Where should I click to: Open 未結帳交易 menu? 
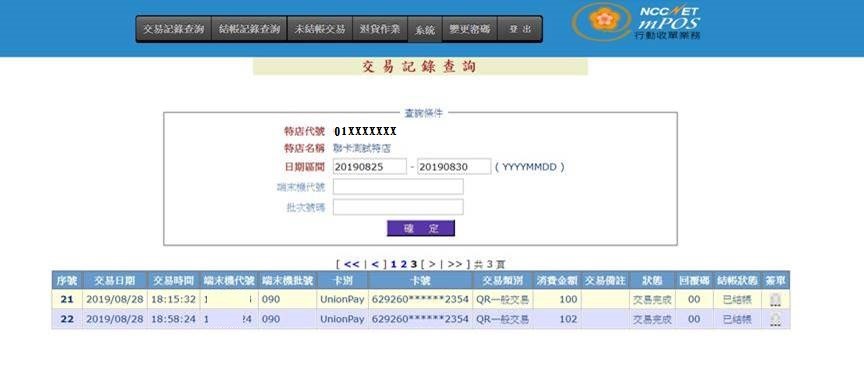(320, 29)
